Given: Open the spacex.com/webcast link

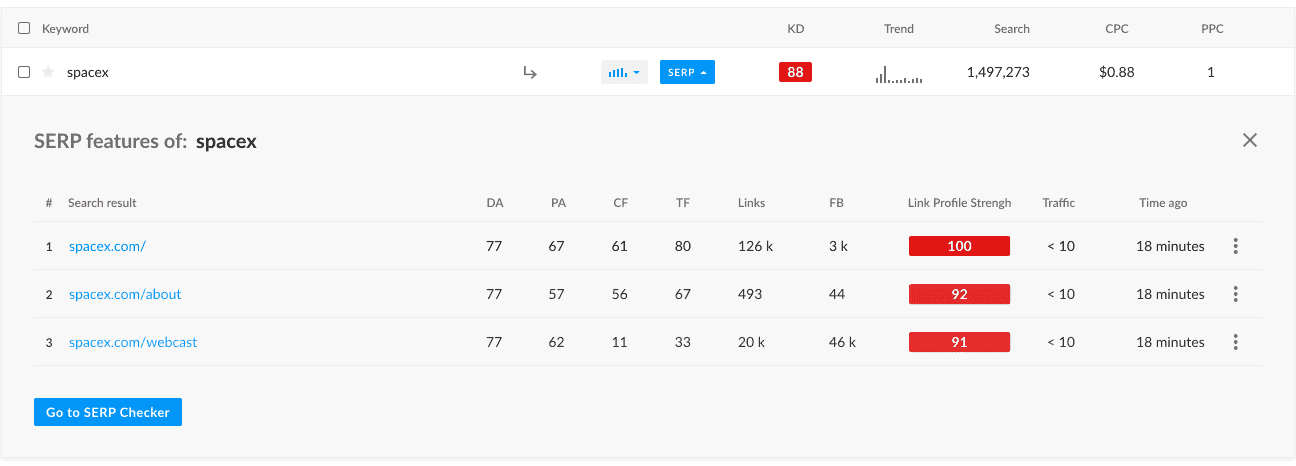Looking at the screenshot, I should point(133,342).
